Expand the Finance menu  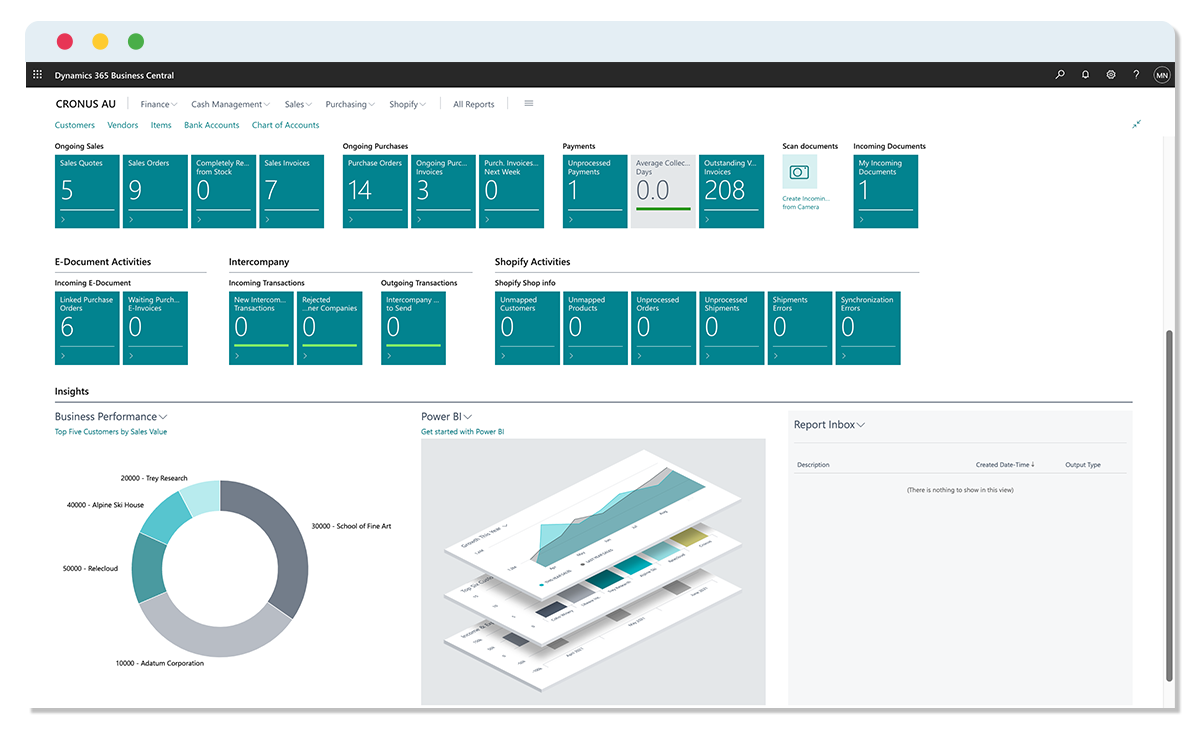tap(158, 104)
